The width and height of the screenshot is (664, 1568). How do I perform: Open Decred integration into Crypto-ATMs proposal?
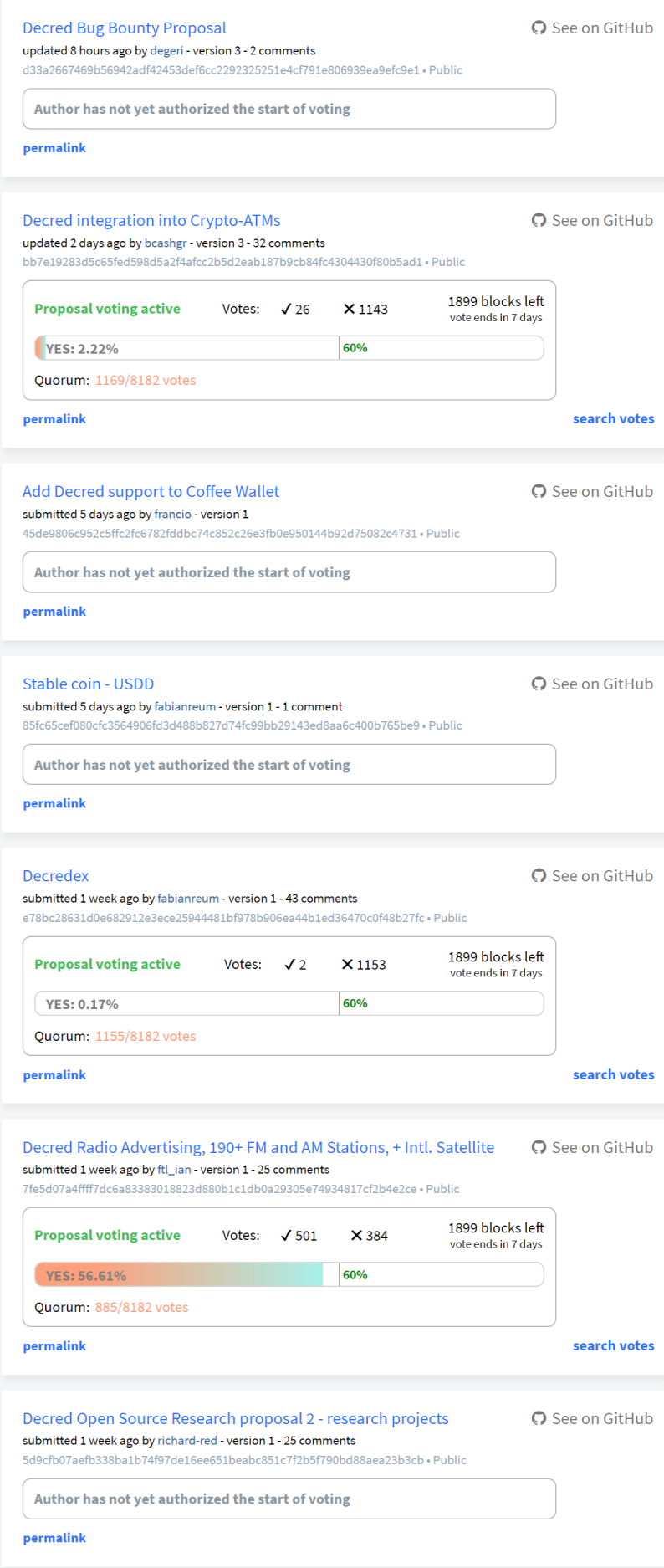(x=151, y=220)
